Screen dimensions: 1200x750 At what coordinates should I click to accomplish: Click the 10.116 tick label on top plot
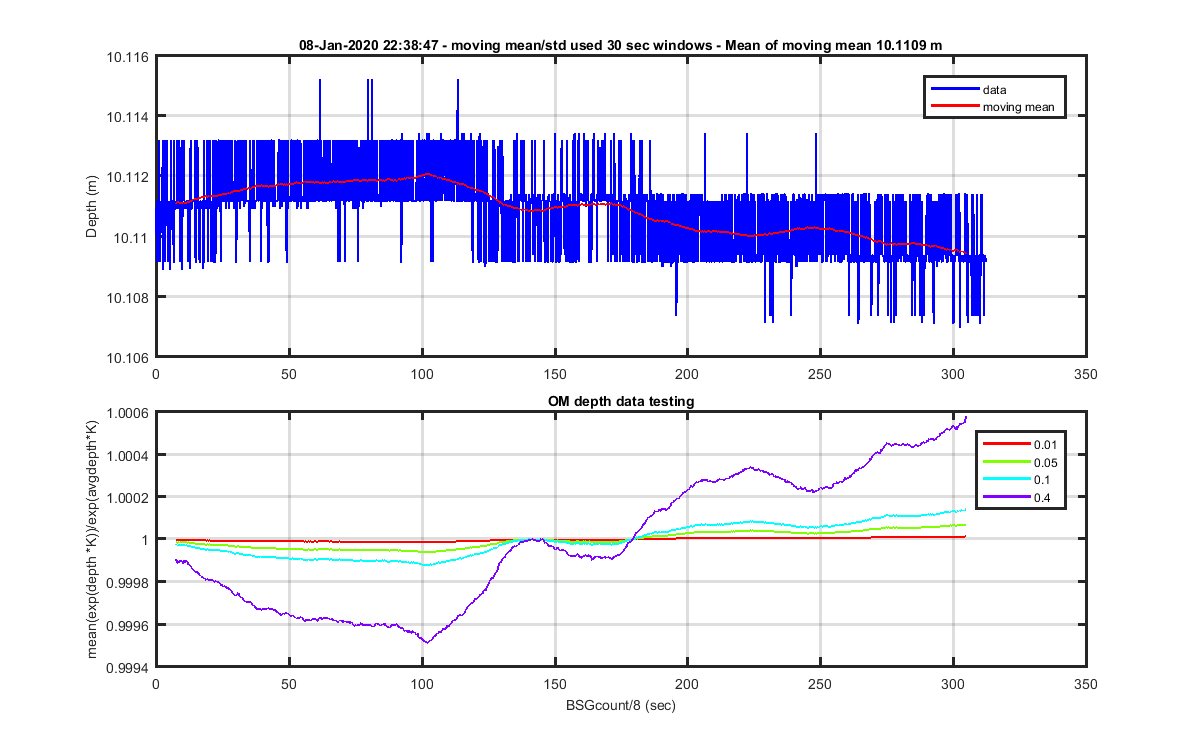pos(129,57)
